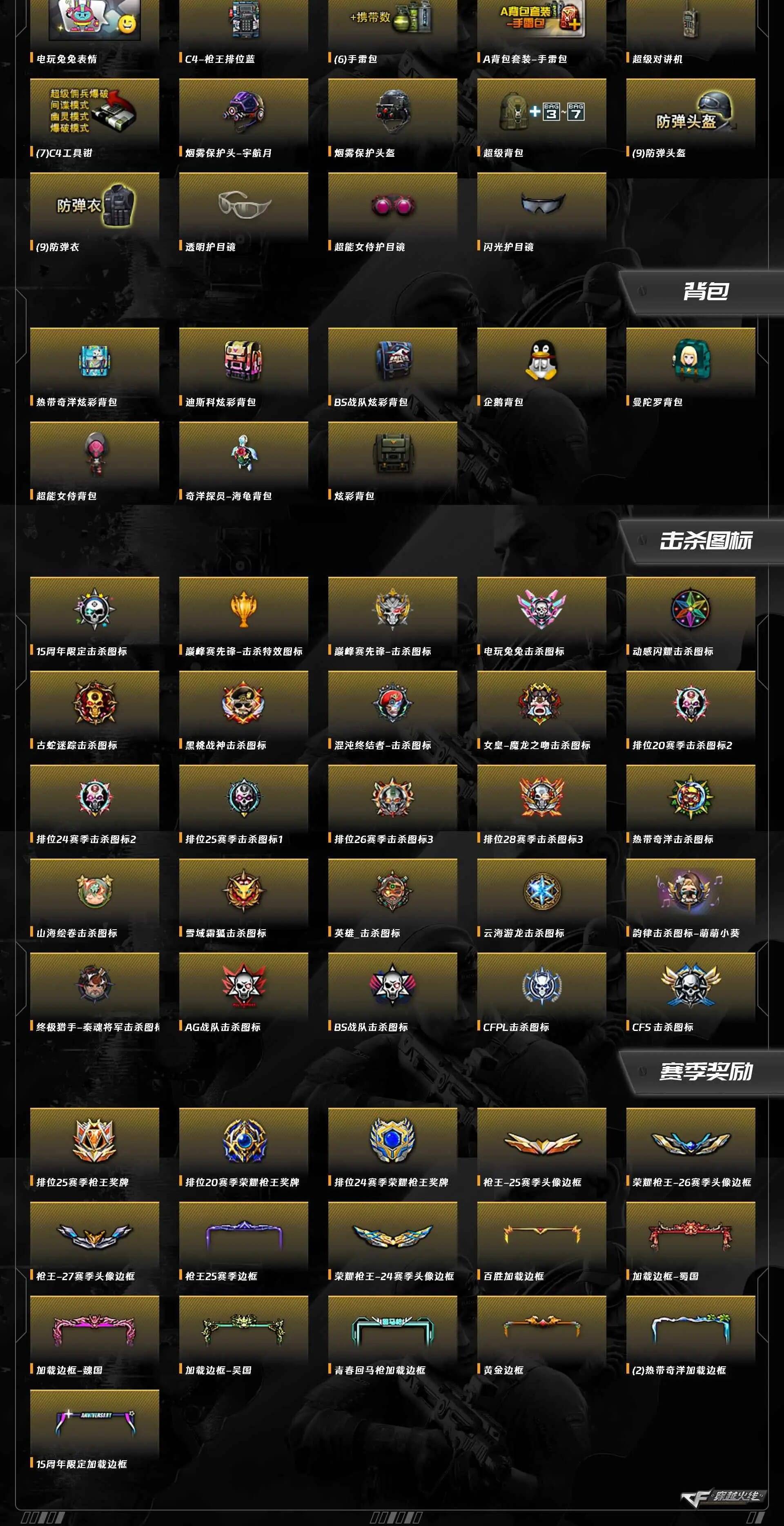The image size is (784, 1526).
Task: Select the 加载边框-蜀国 red frame card
Action: pyautogui.click(x=690, y=1243)
